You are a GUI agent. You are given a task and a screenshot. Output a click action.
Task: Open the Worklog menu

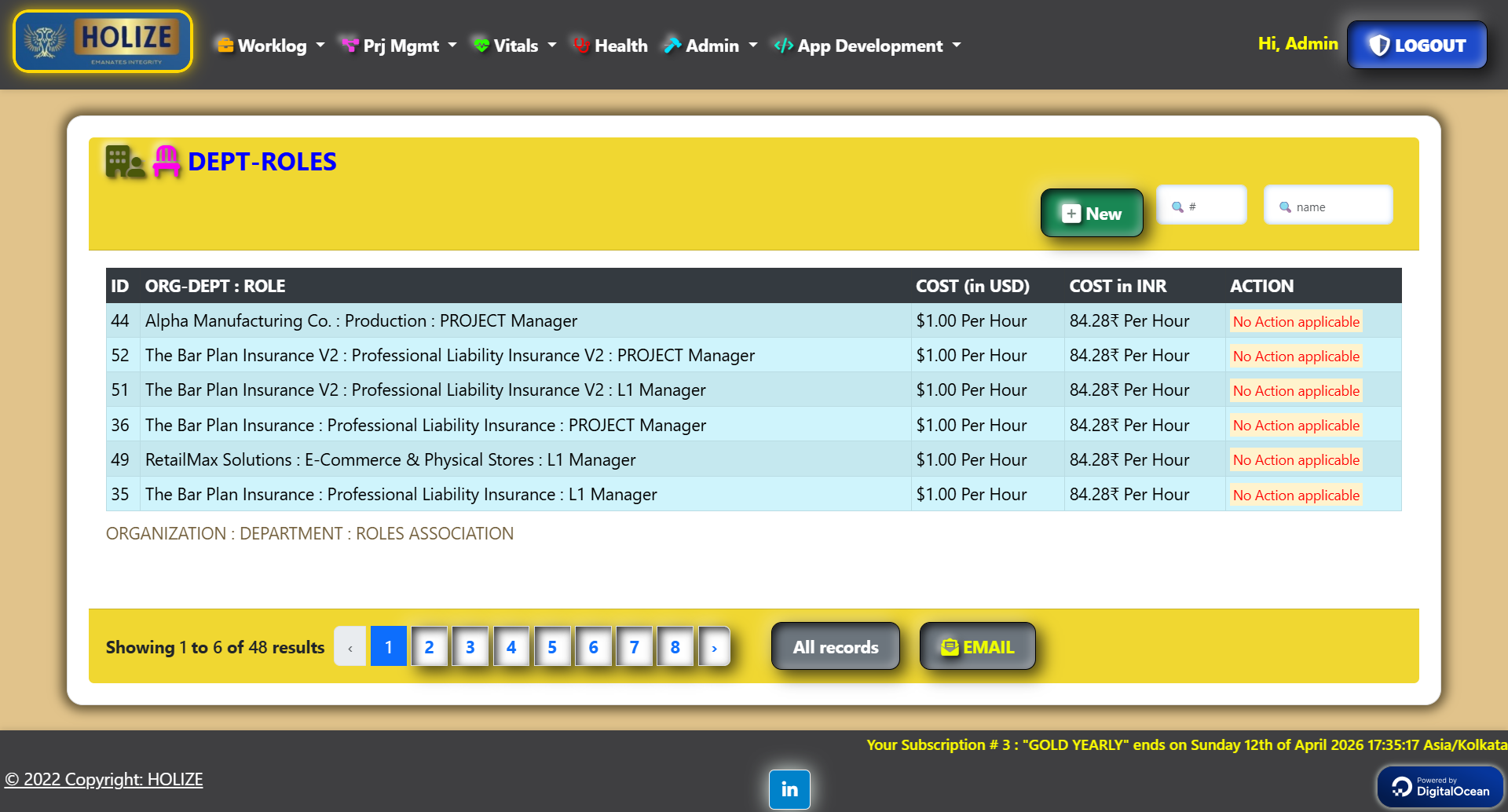click(x=271, y=46)
